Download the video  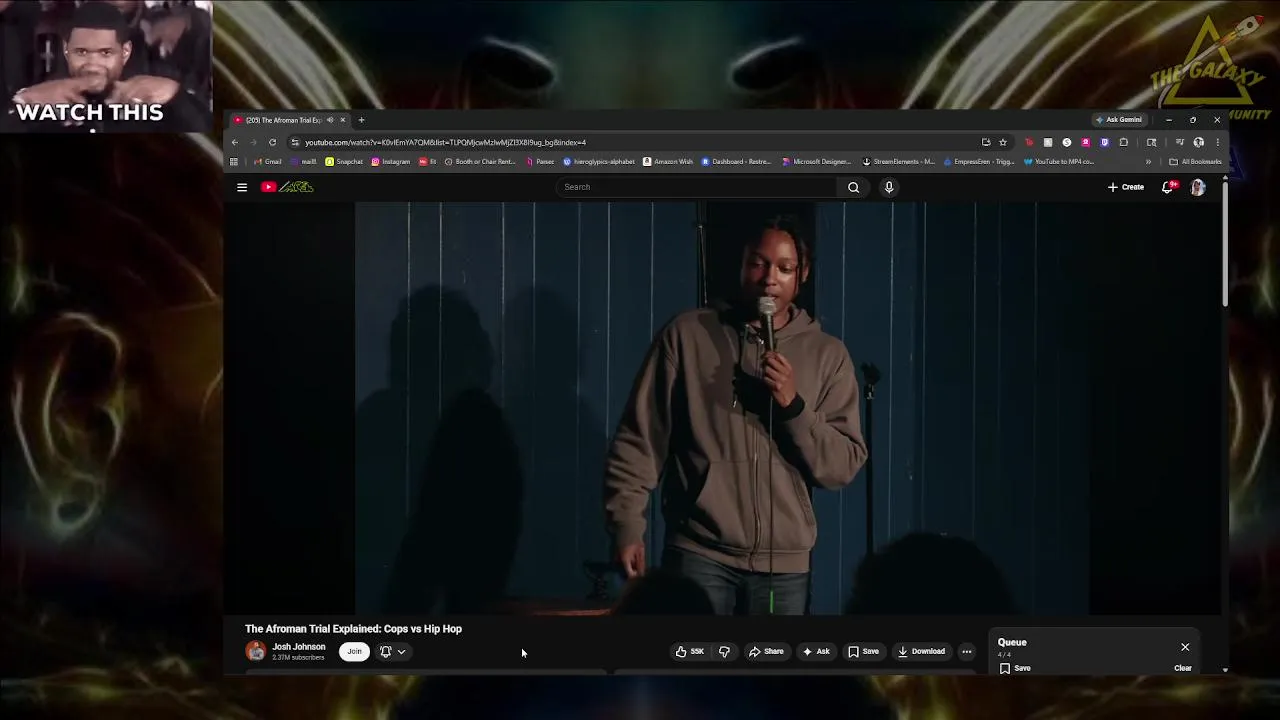(x=921, y=652)
